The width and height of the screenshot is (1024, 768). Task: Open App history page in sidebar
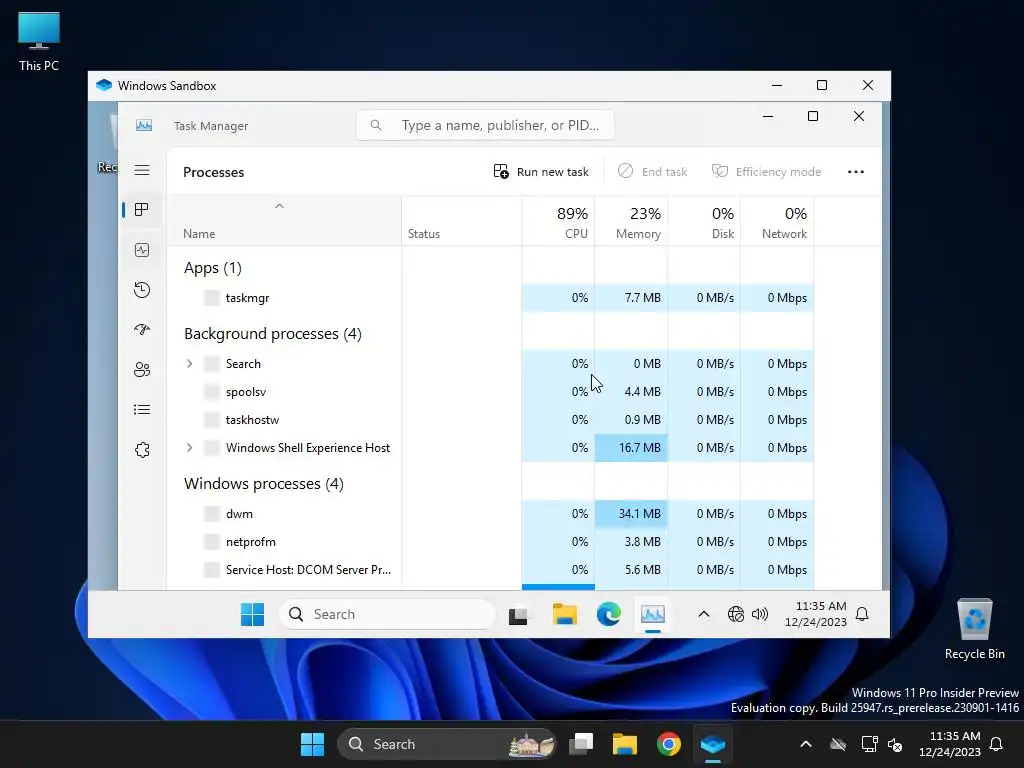point(142,290)
